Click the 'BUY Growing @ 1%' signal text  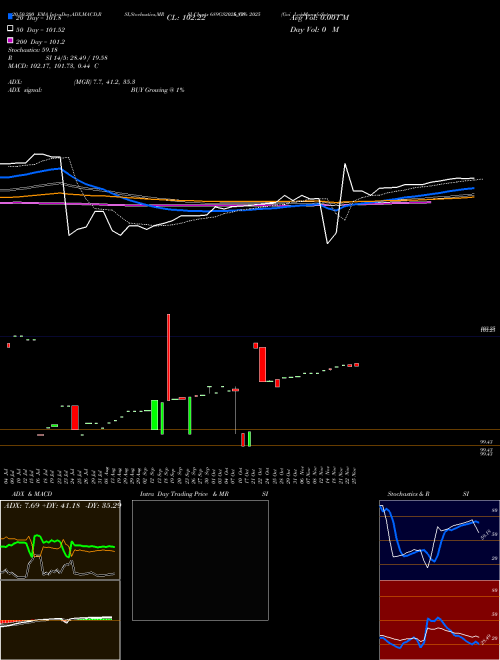coord(157,90)
